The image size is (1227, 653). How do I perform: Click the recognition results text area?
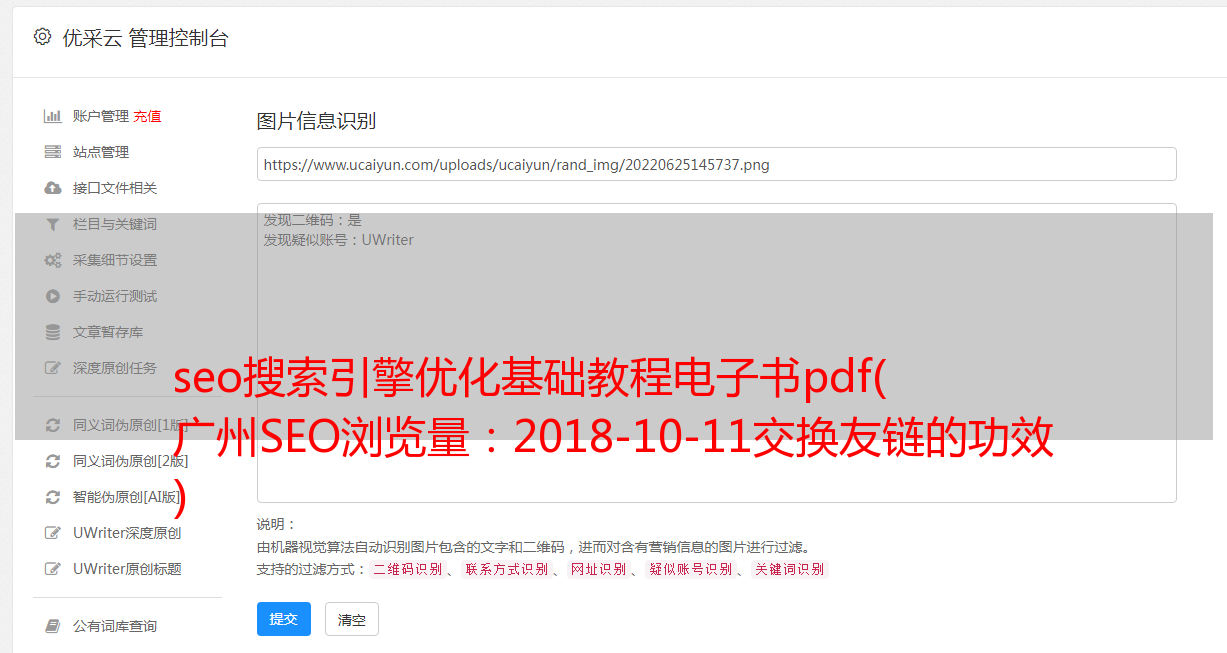click(716, 353)
